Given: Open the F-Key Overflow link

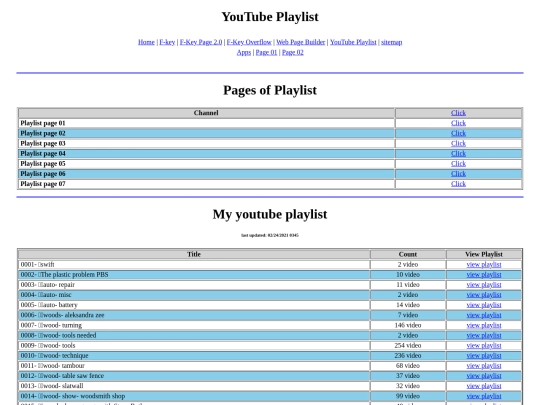Looking at the screenshot, I should (249, 42).
